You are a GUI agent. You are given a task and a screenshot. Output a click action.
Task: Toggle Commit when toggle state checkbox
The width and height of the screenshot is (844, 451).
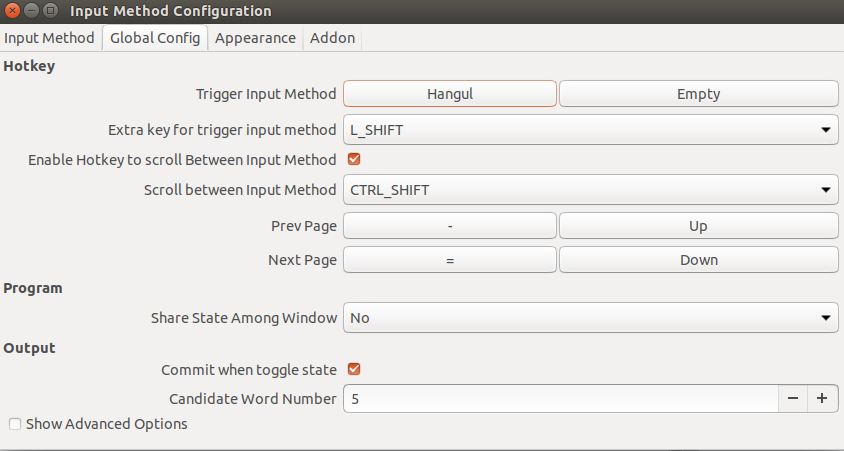(354, 369)
